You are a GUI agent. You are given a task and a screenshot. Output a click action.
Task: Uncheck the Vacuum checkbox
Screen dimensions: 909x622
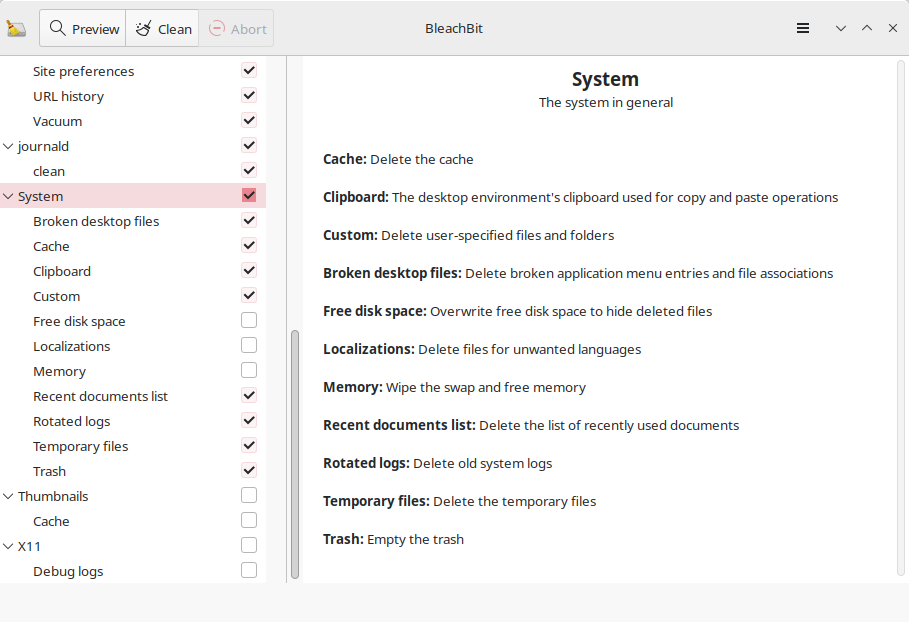249,121
